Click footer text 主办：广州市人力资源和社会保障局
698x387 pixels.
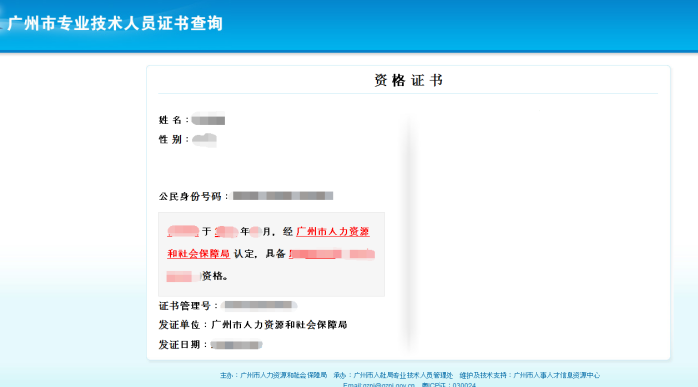[273, 375]
